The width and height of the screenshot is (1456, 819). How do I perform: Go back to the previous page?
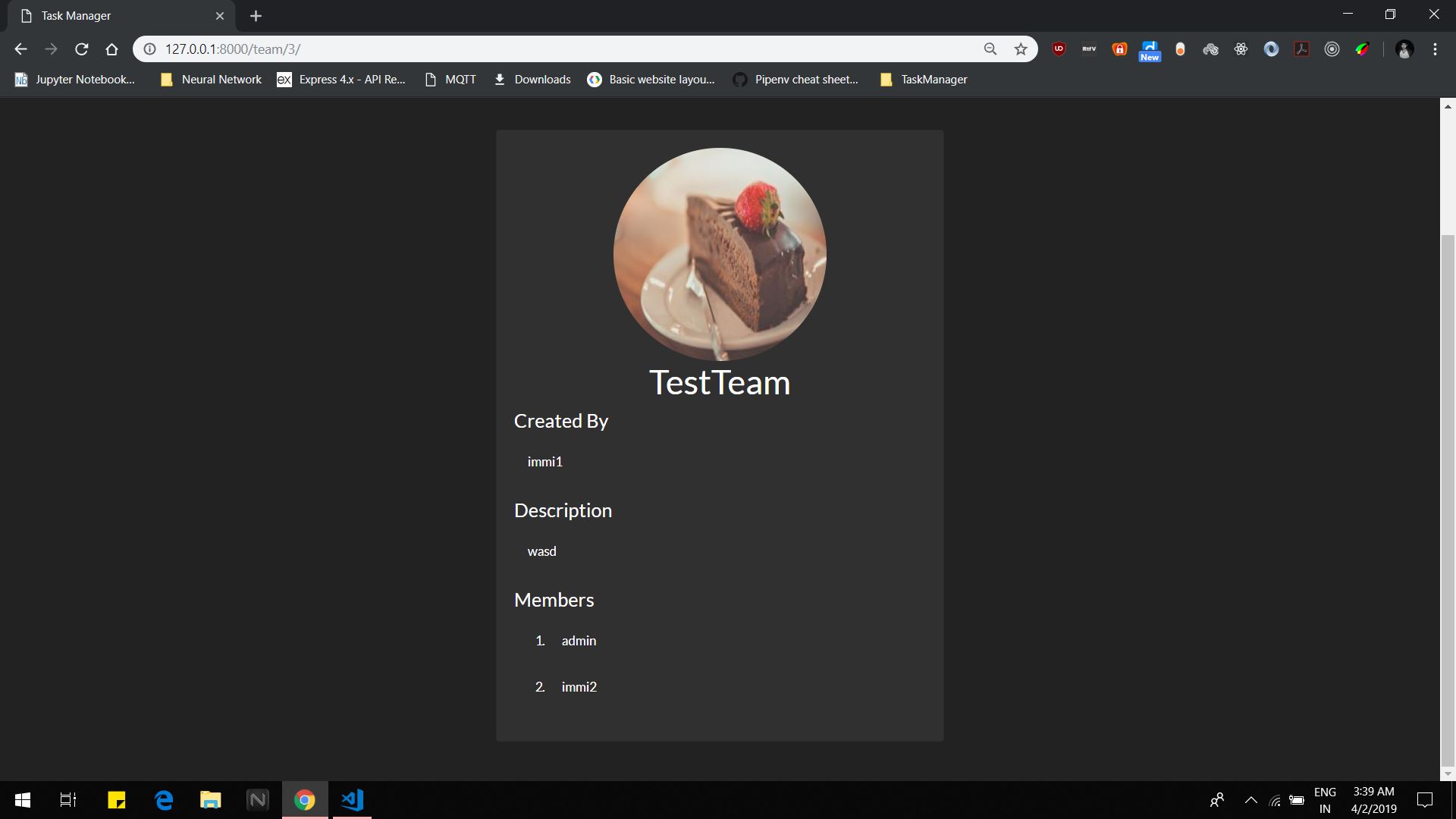[x=20, y=49]
